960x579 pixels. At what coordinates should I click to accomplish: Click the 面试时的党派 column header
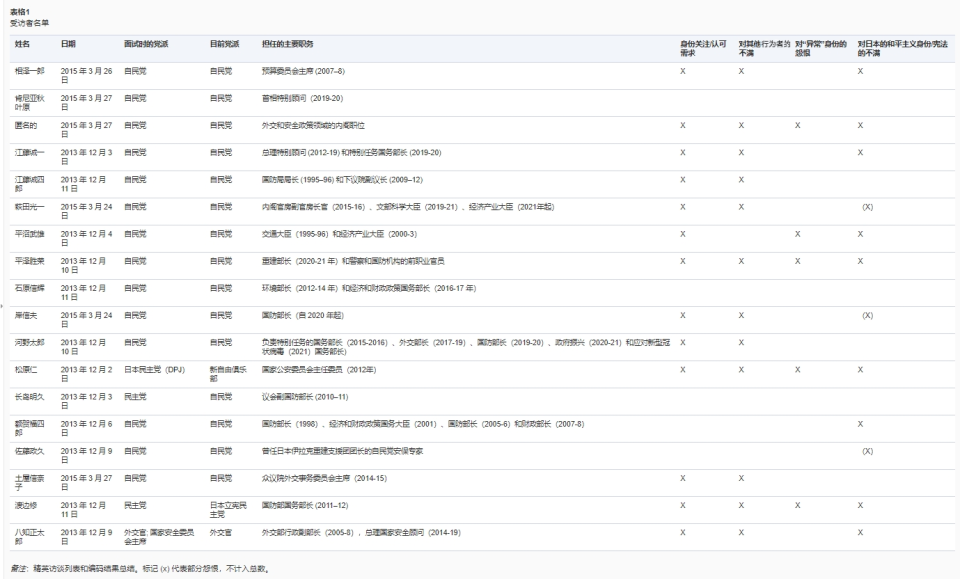[x=146, y=44]
